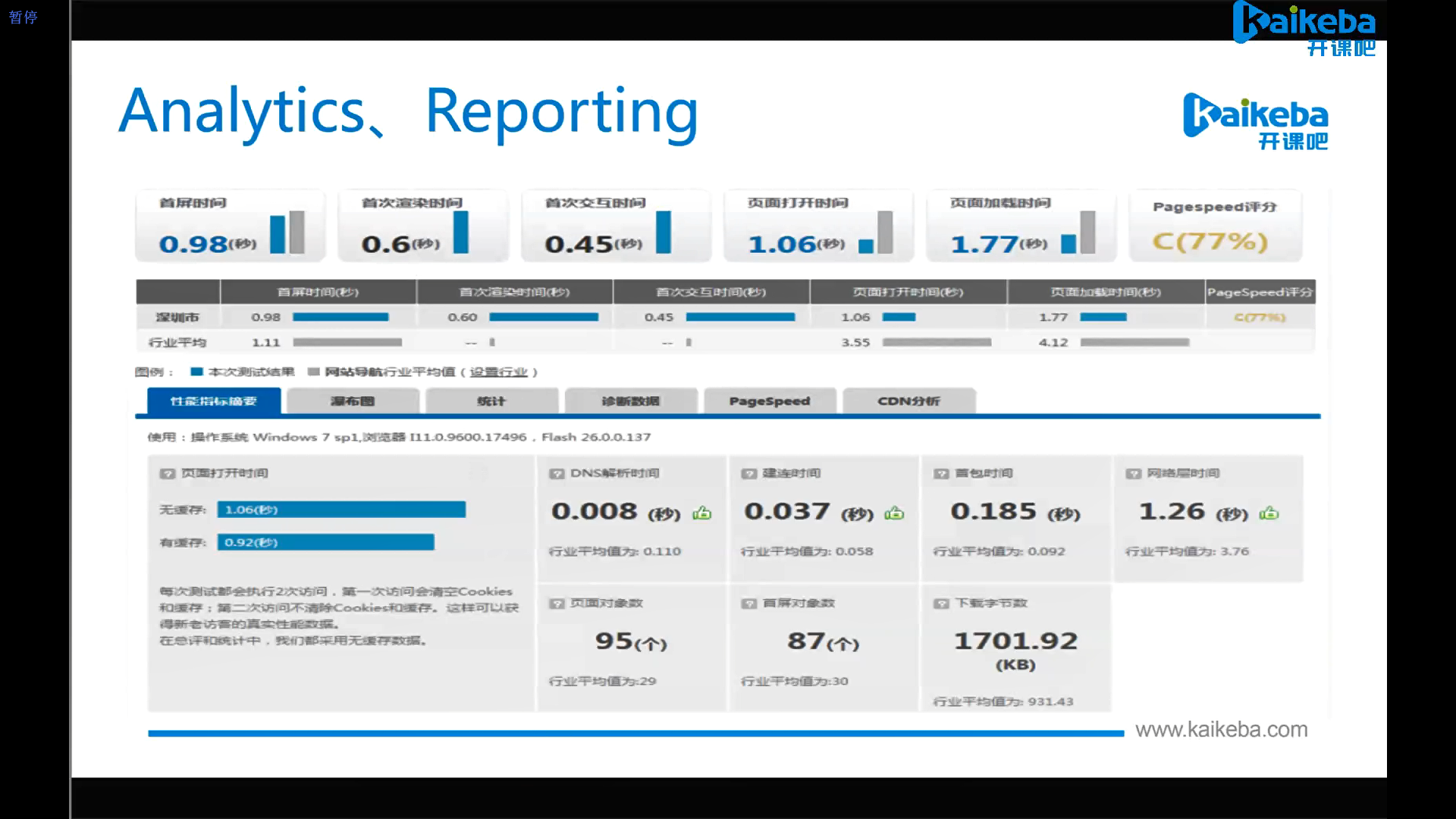Open the PageSpeed tab

[770, 401]
